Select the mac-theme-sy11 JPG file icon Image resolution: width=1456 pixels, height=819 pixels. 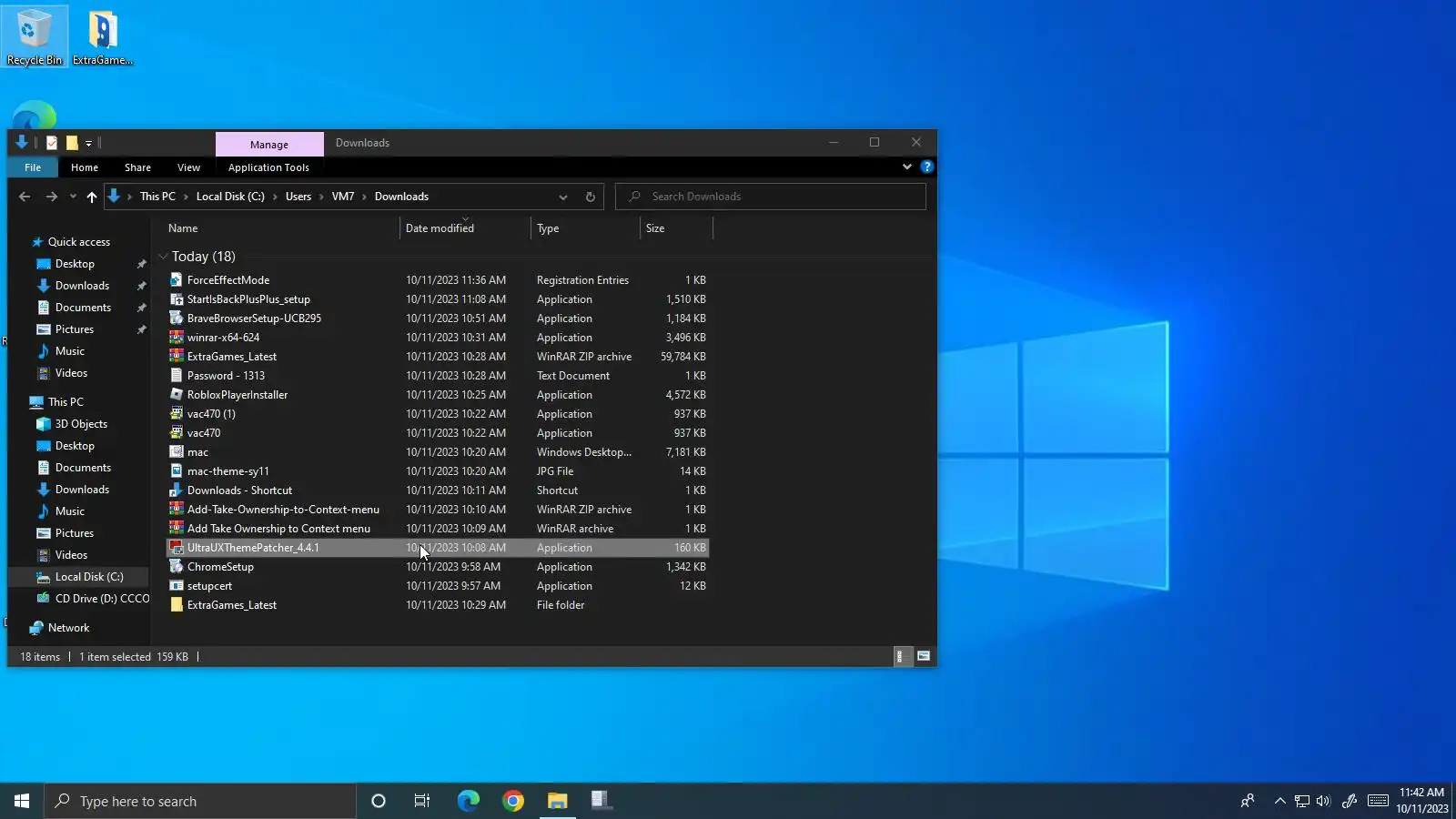click(177, 471)
